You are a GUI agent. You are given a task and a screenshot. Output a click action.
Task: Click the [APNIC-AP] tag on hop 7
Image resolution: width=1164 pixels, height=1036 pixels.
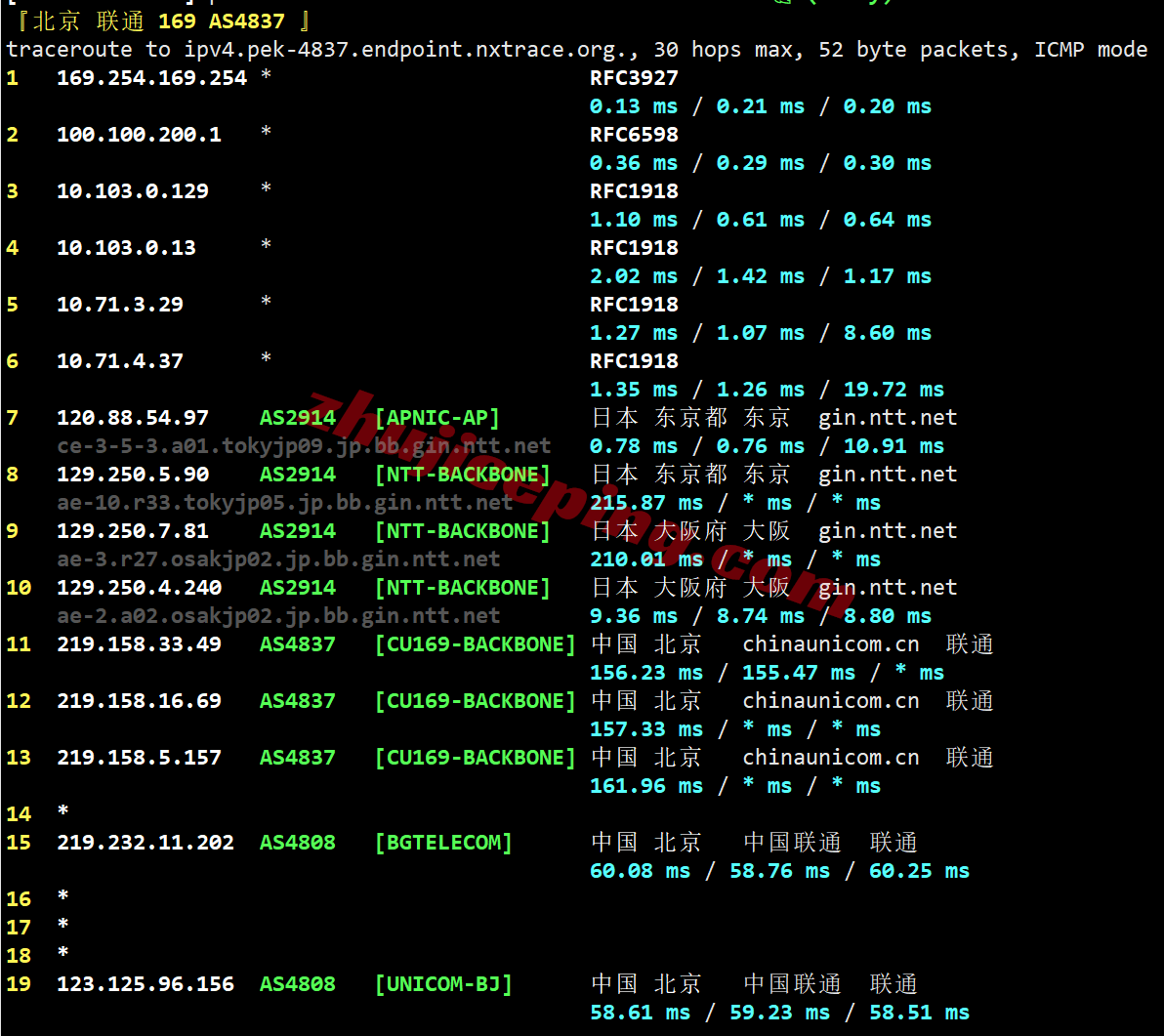[436, 418]
